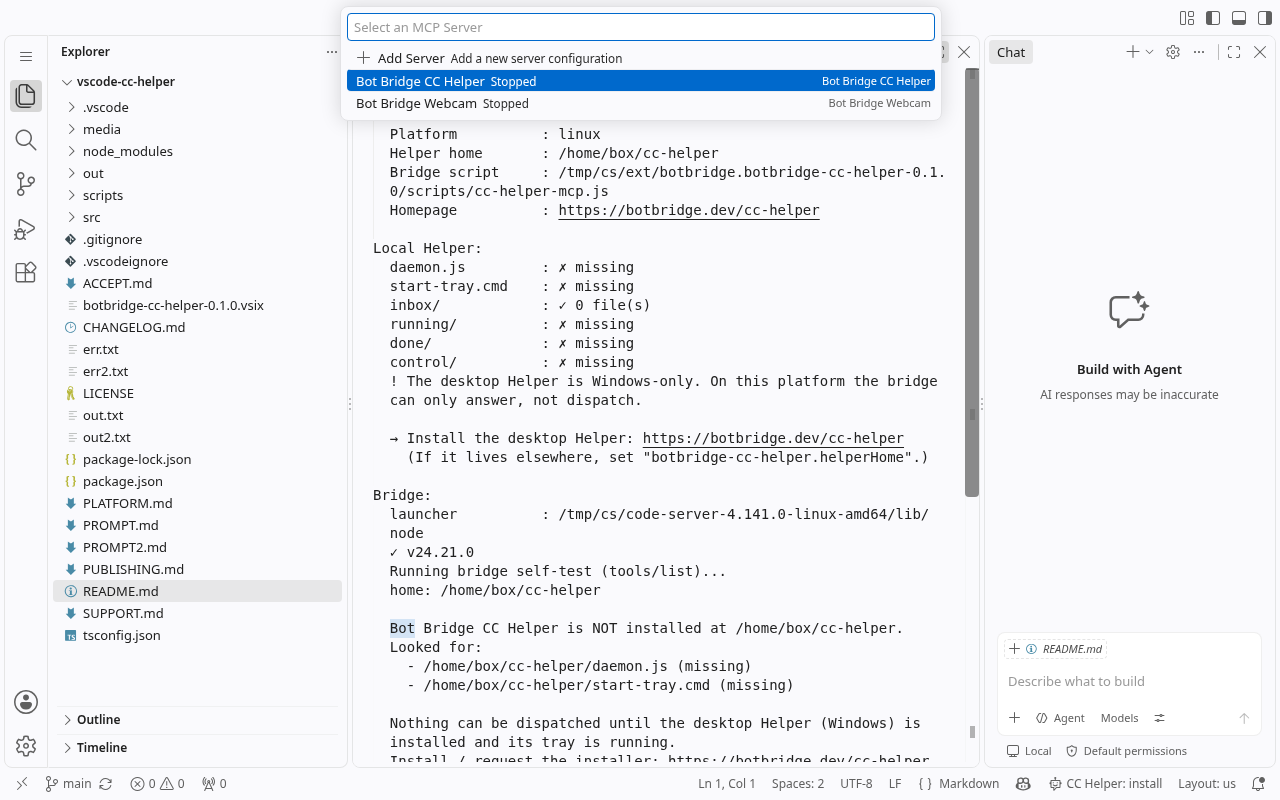
Task: Select Bot Bridge Webcam server
Action: coord(641,103)
